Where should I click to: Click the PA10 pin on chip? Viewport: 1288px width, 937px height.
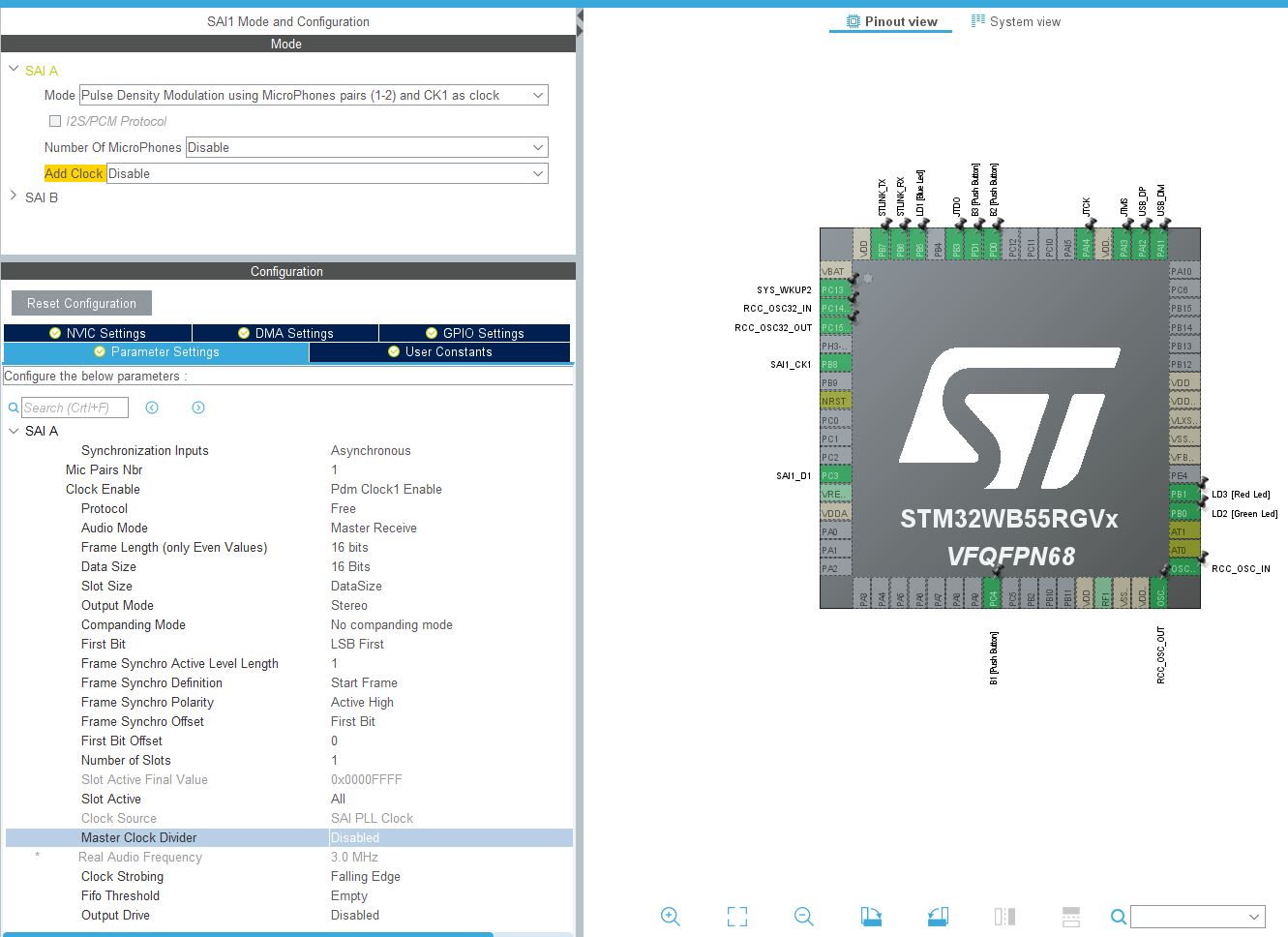pos(1184,271)
